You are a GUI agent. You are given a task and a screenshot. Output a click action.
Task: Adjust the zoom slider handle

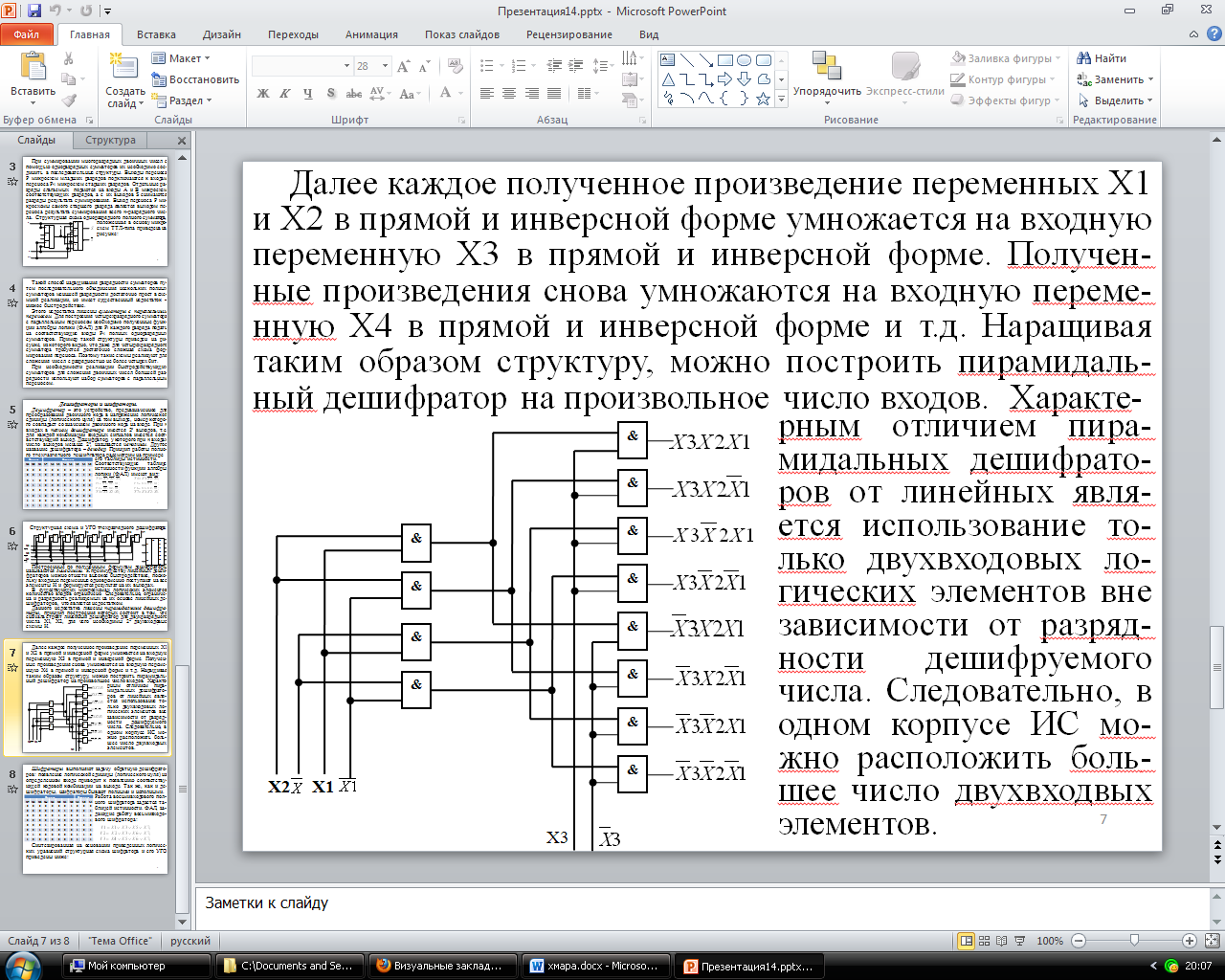[1134, 941]
